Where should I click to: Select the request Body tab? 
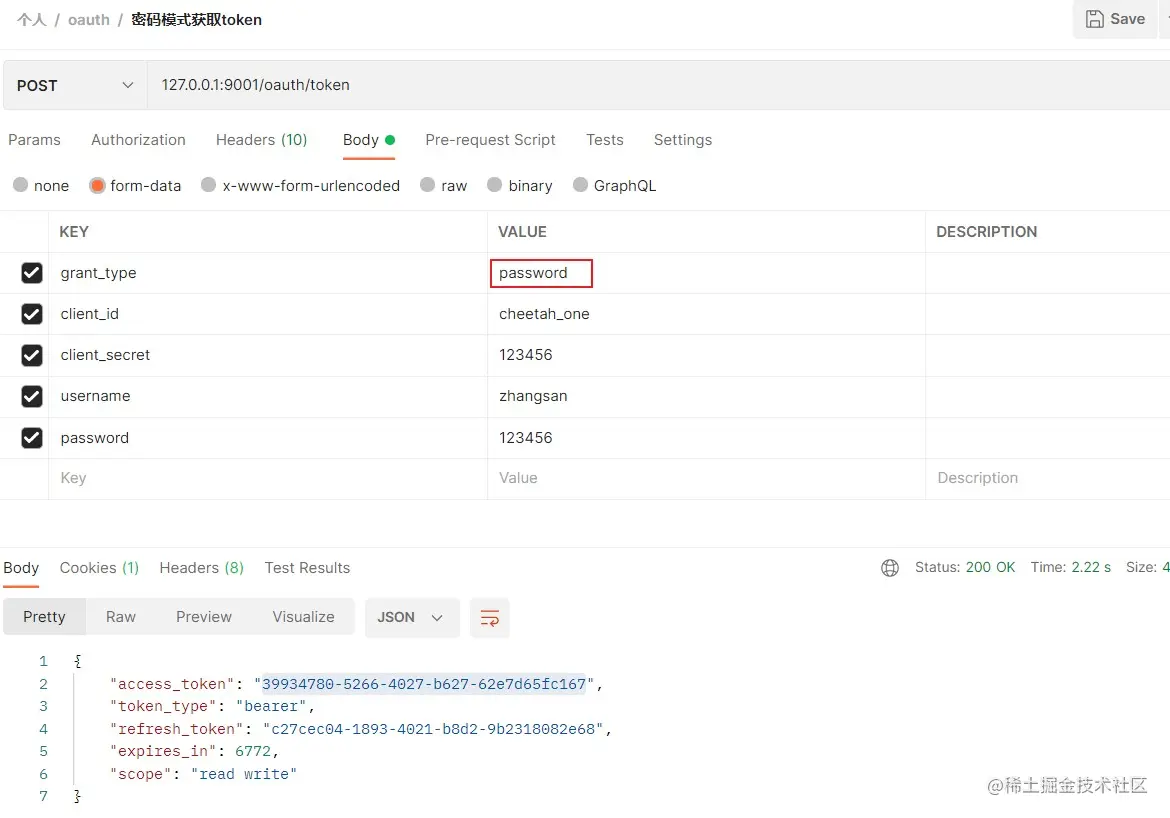(x=369, y=140)
